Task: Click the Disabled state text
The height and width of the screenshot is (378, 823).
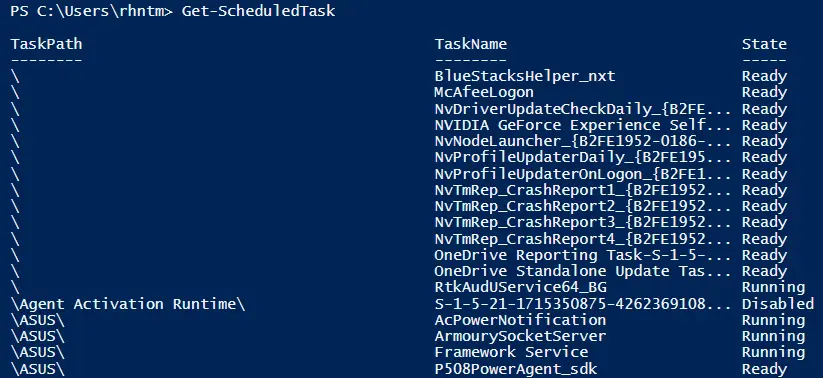Action: click(x=778, y=304)
